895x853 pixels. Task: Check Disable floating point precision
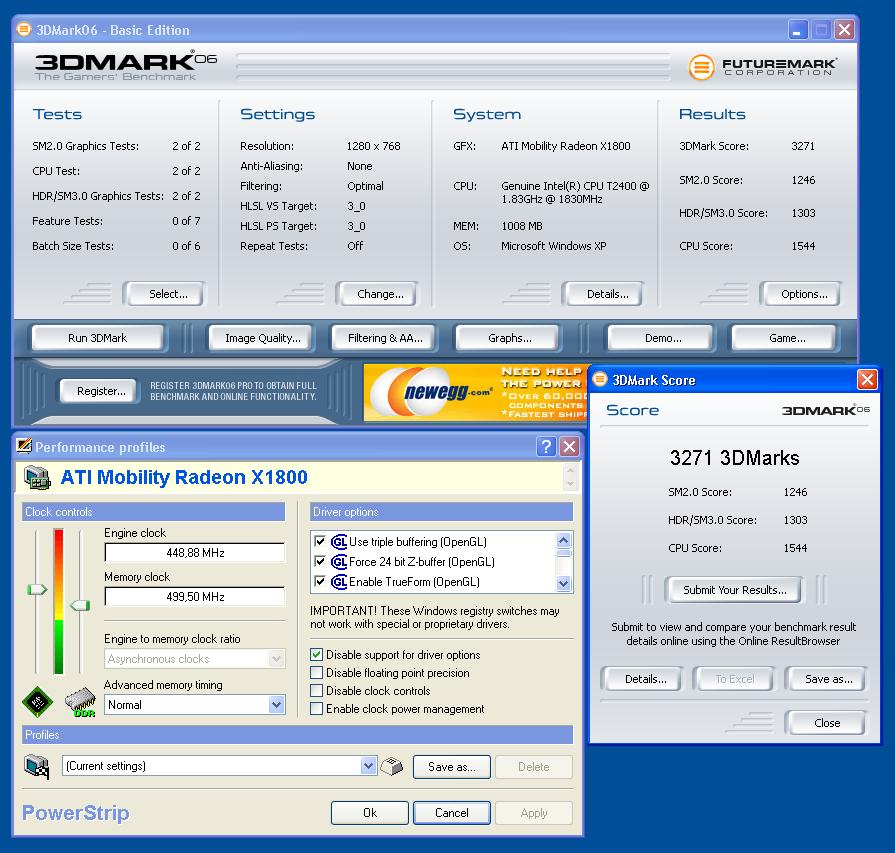point(316,673)
